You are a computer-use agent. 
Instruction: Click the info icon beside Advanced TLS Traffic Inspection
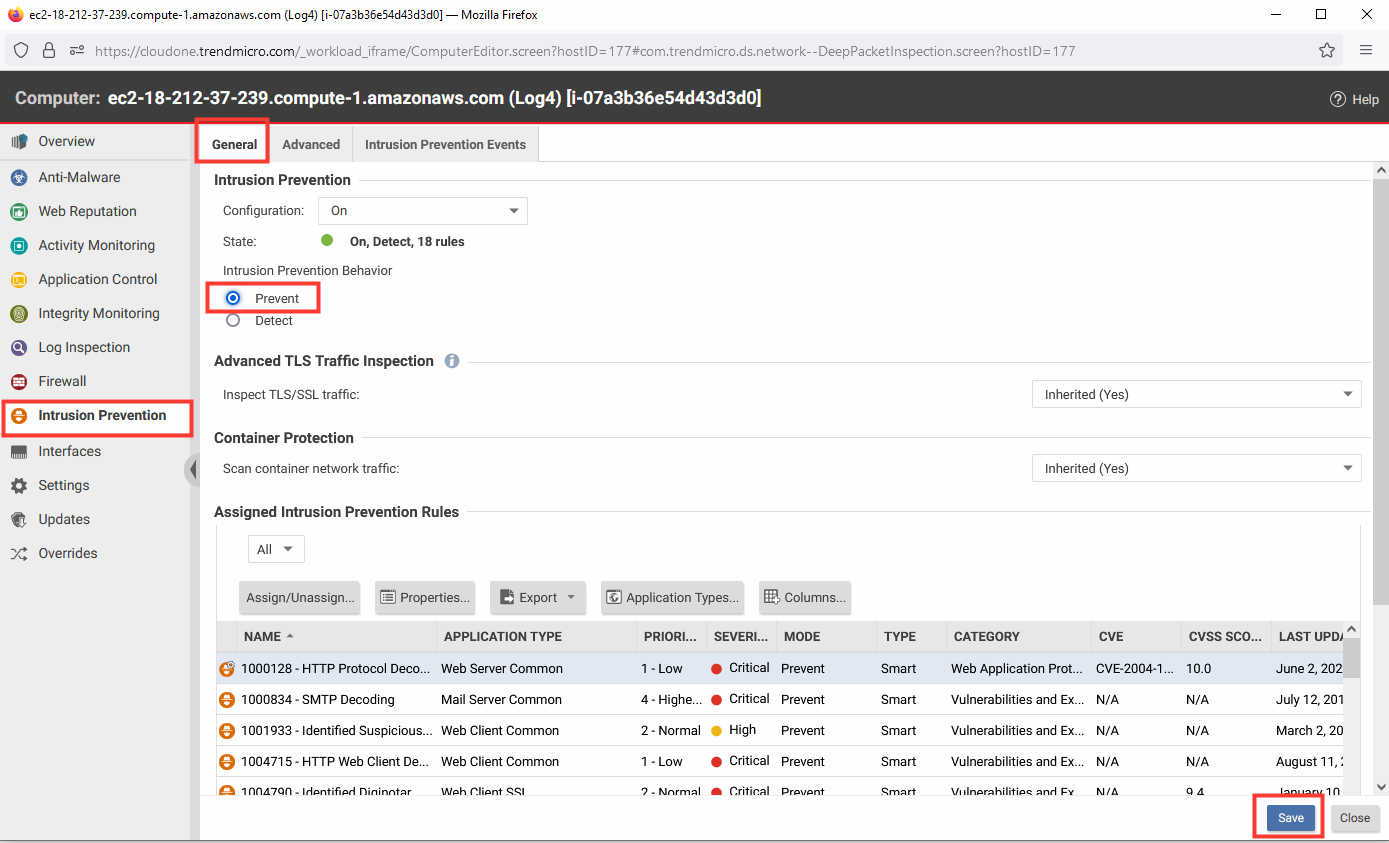tap(452, 361)
